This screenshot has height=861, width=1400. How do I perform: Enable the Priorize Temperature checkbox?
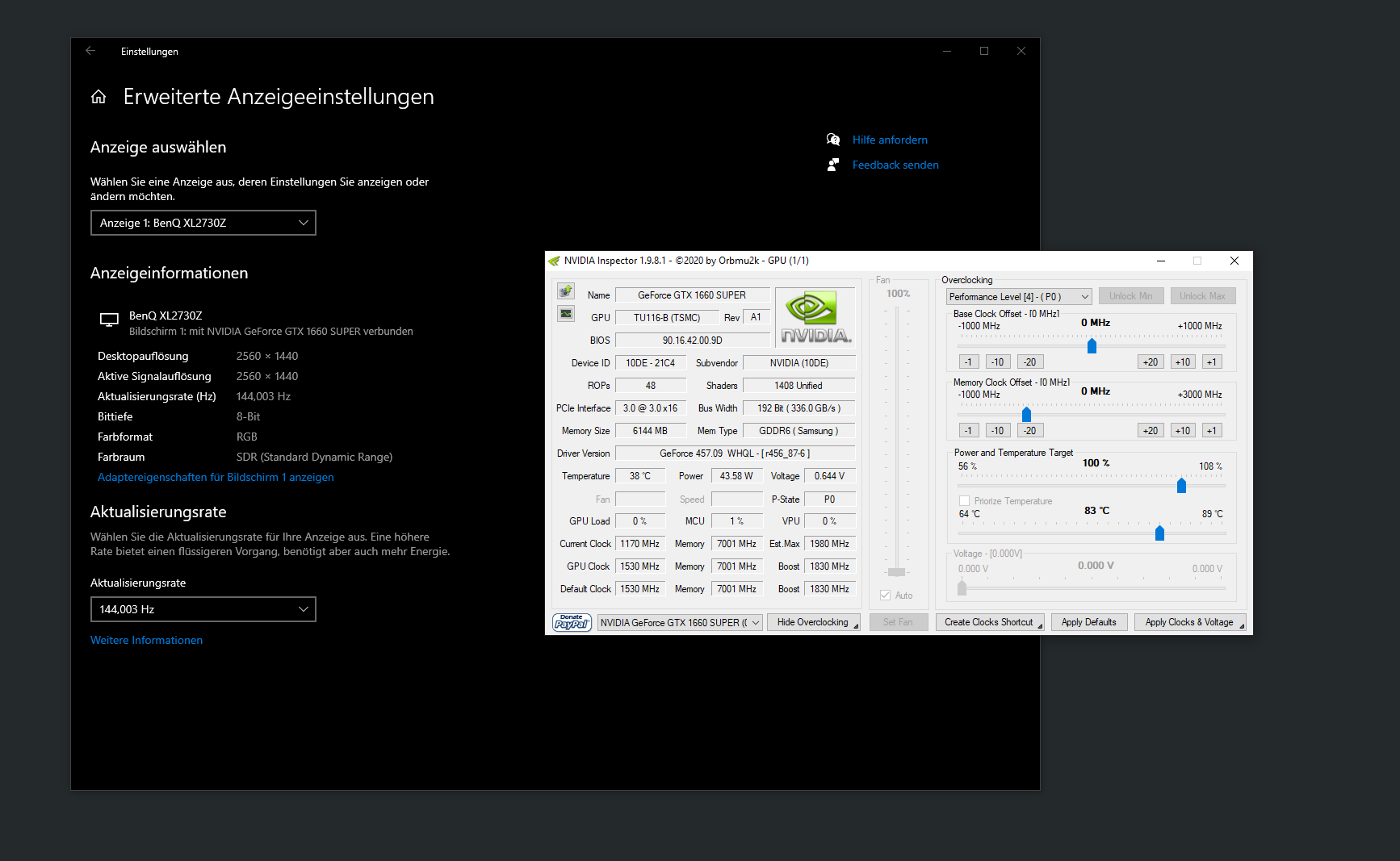[964, 501]
